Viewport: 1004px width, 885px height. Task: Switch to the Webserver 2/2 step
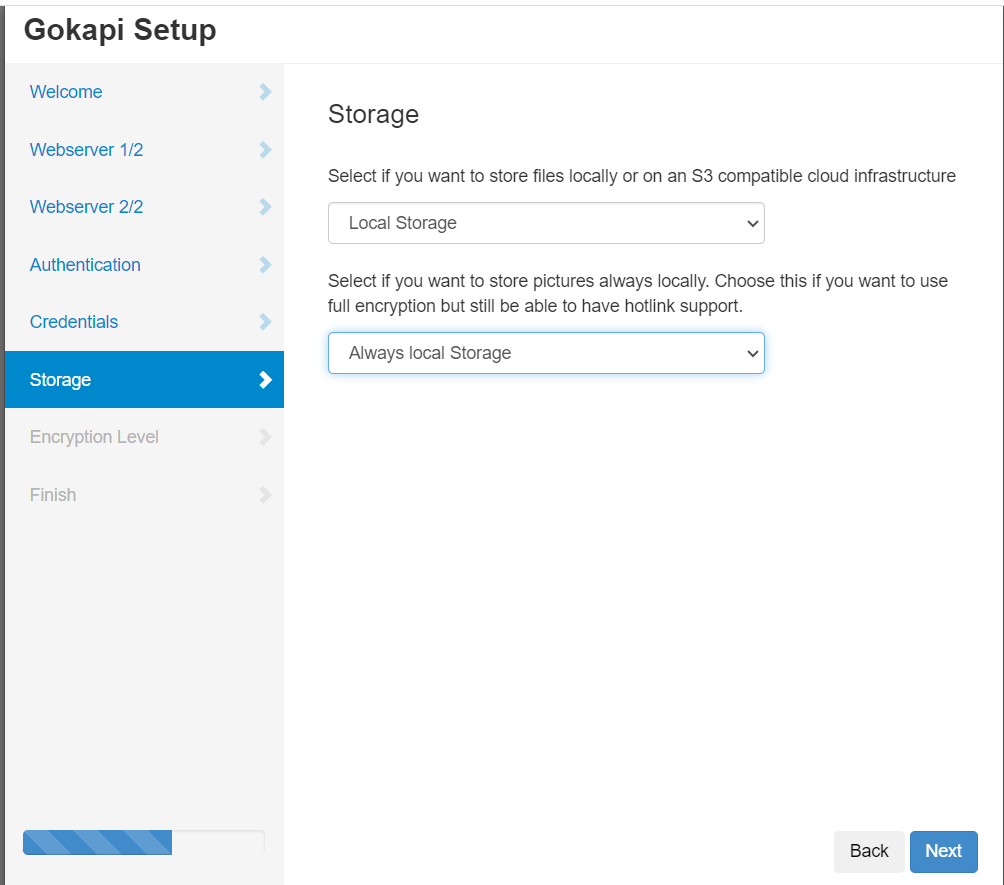coord(87,207)
